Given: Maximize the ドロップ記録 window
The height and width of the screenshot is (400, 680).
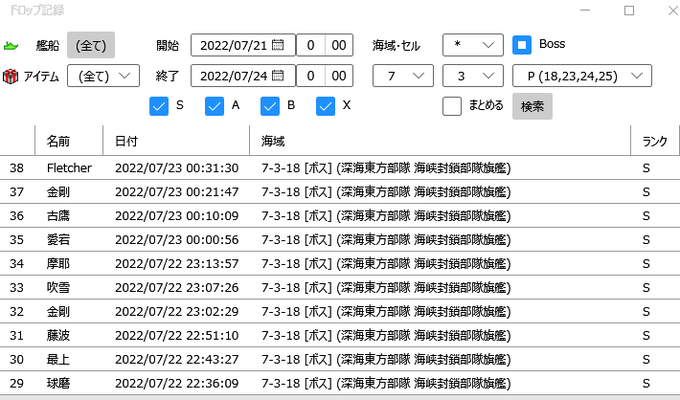Looking at the screenshot, I should (629, 10).
